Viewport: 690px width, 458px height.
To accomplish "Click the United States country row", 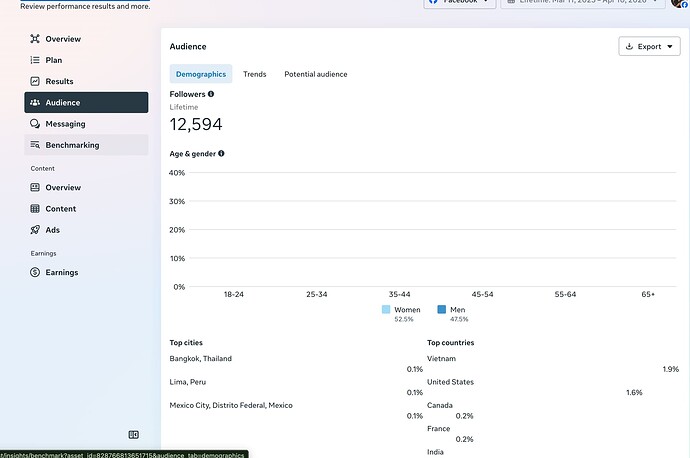I will tap(553, 387).
